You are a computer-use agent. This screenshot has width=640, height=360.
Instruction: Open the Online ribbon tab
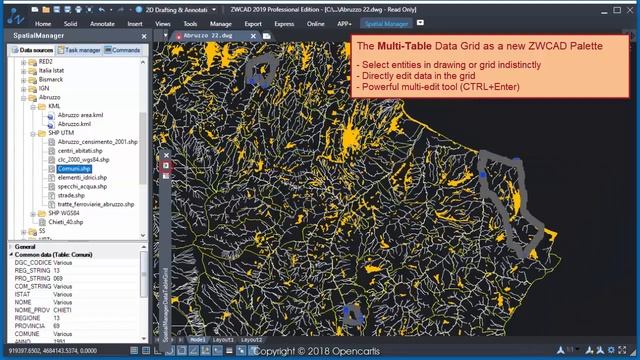(x=316, y=24)
